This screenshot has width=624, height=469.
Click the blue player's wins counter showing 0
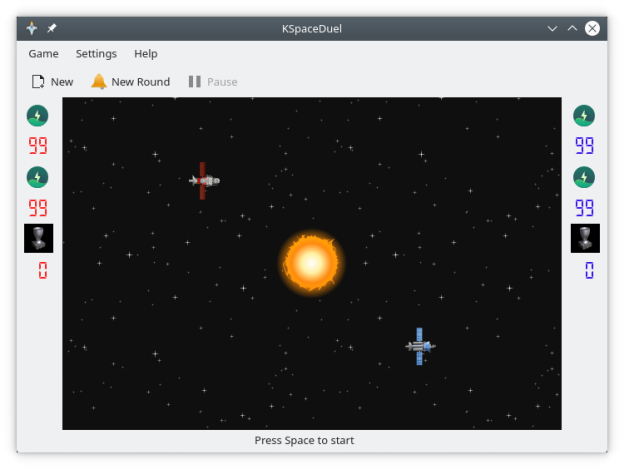pos(588,270)
